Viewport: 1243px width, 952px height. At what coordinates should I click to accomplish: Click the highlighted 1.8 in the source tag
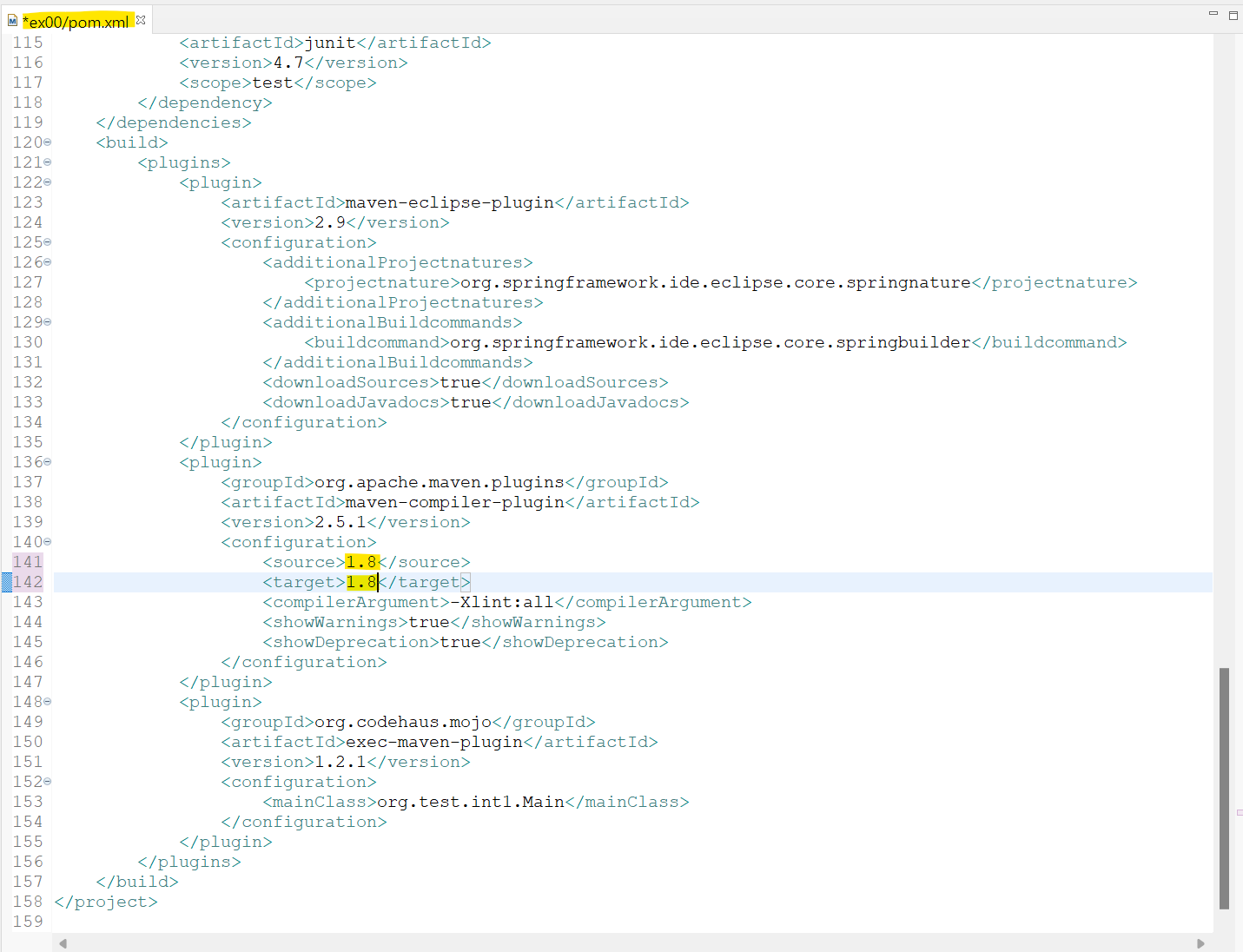(361, 562)
